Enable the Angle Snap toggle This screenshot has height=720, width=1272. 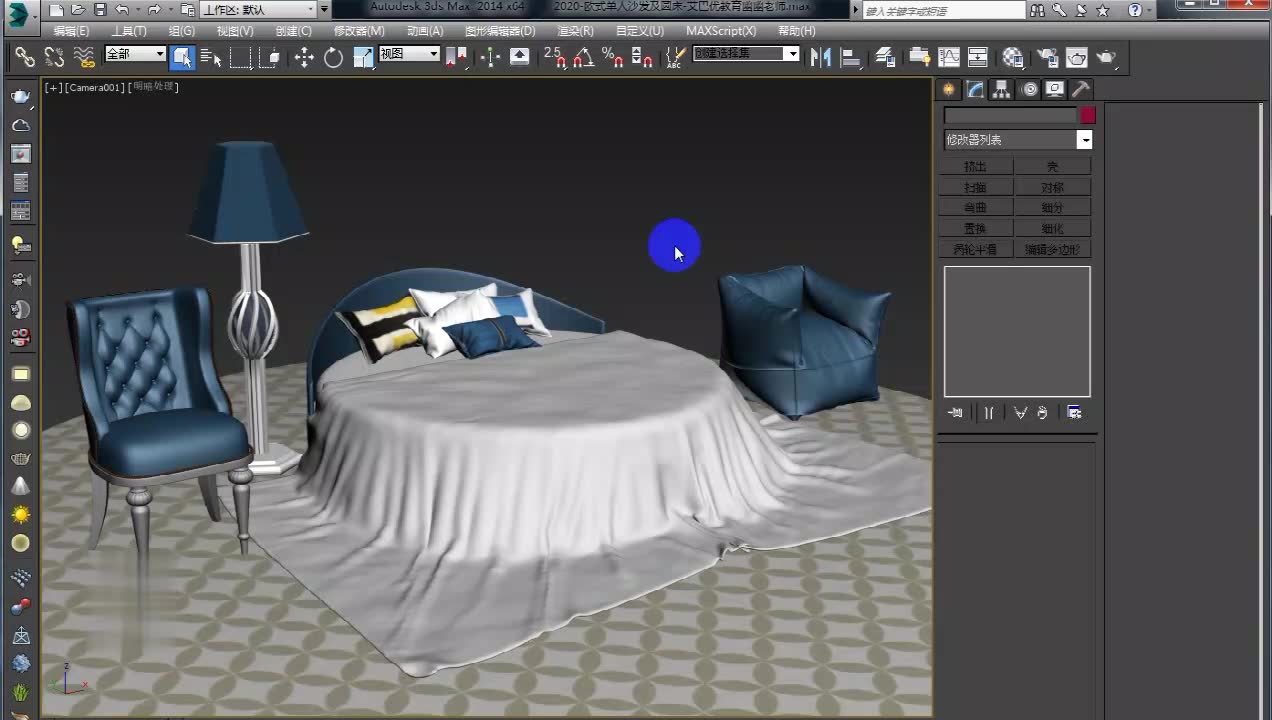585,57
